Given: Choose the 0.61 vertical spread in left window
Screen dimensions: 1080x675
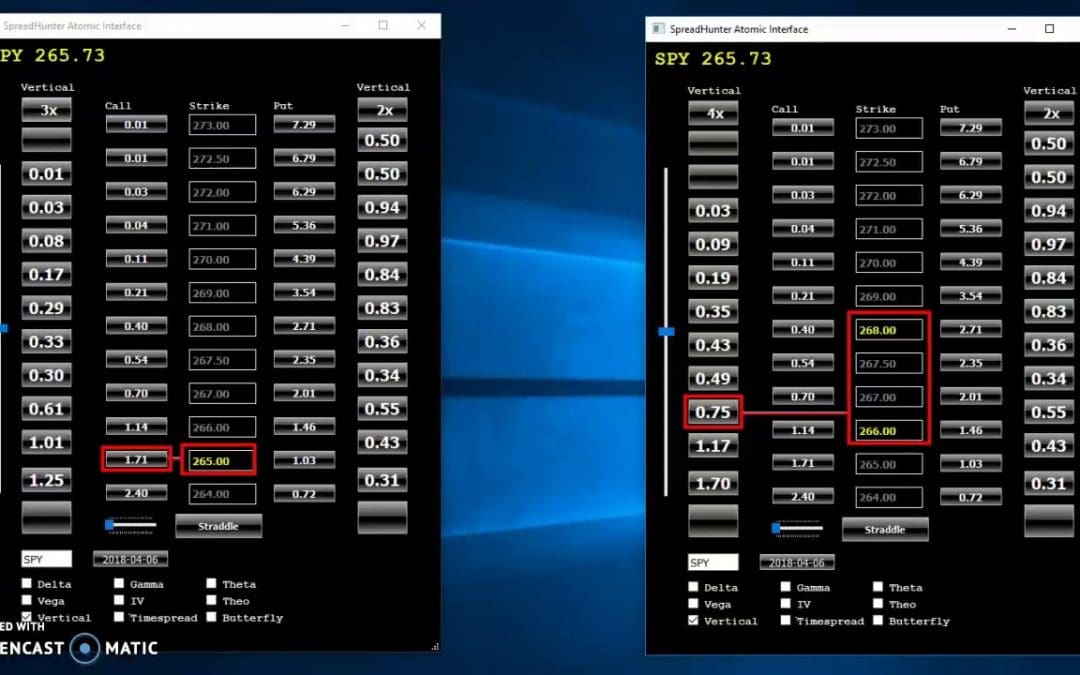Looking at the screenshot, I should pos(47,409).
